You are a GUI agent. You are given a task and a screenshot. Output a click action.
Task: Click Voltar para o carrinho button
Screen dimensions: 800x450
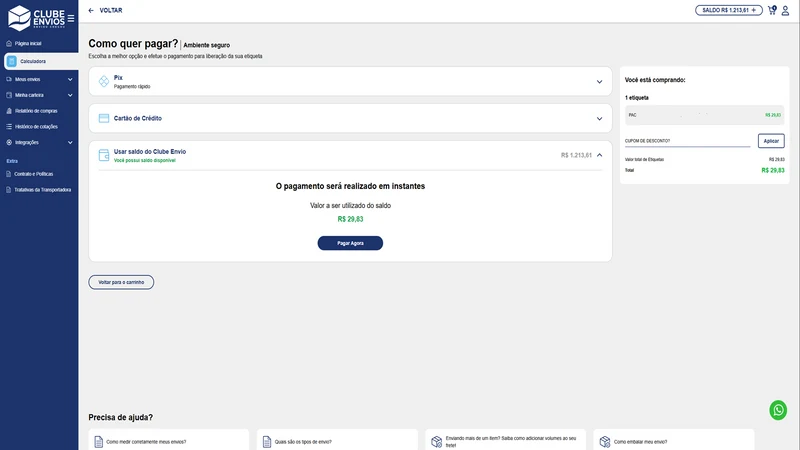(121, 282)
